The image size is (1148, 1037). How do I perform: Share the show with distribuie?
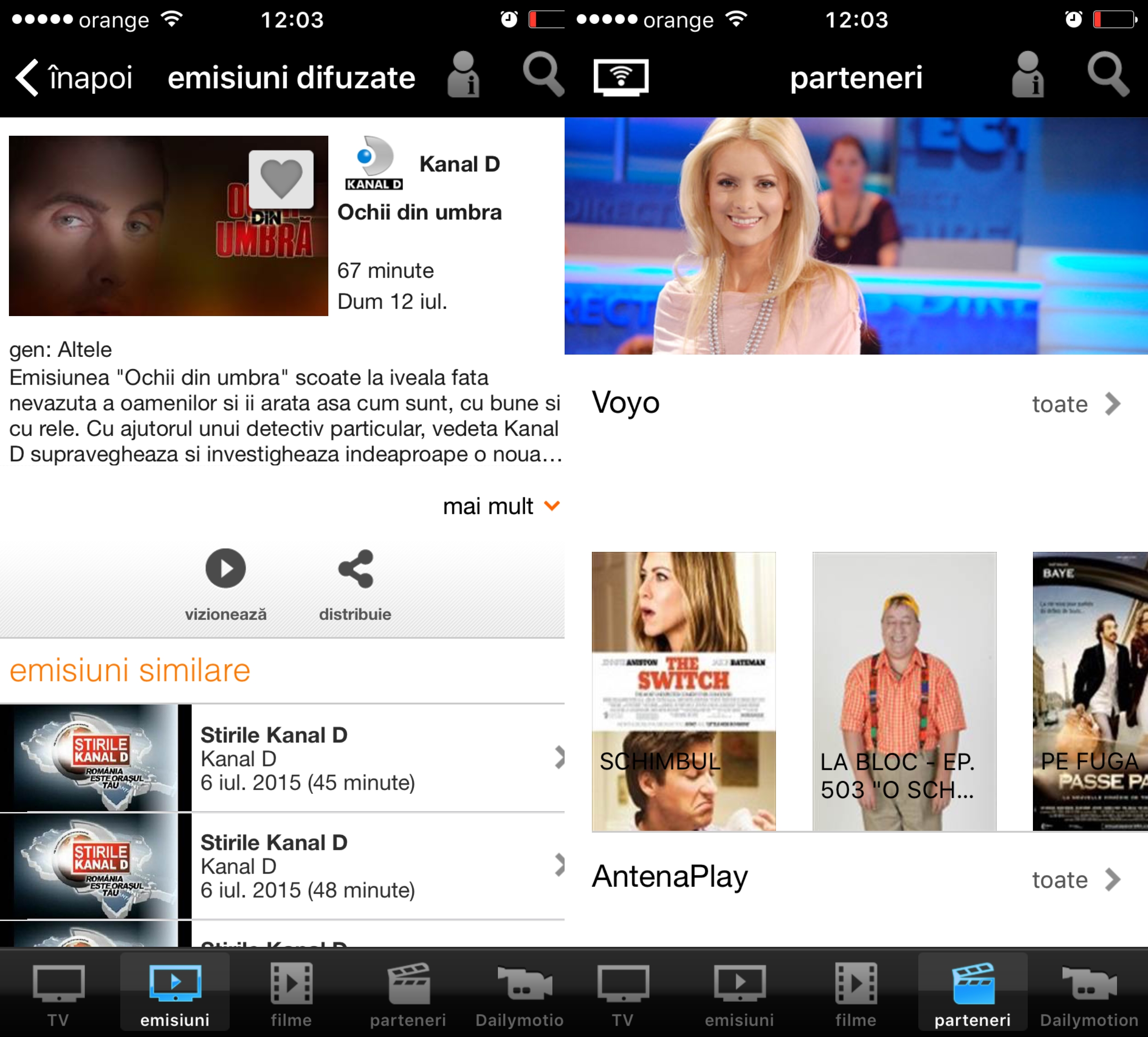355,584
